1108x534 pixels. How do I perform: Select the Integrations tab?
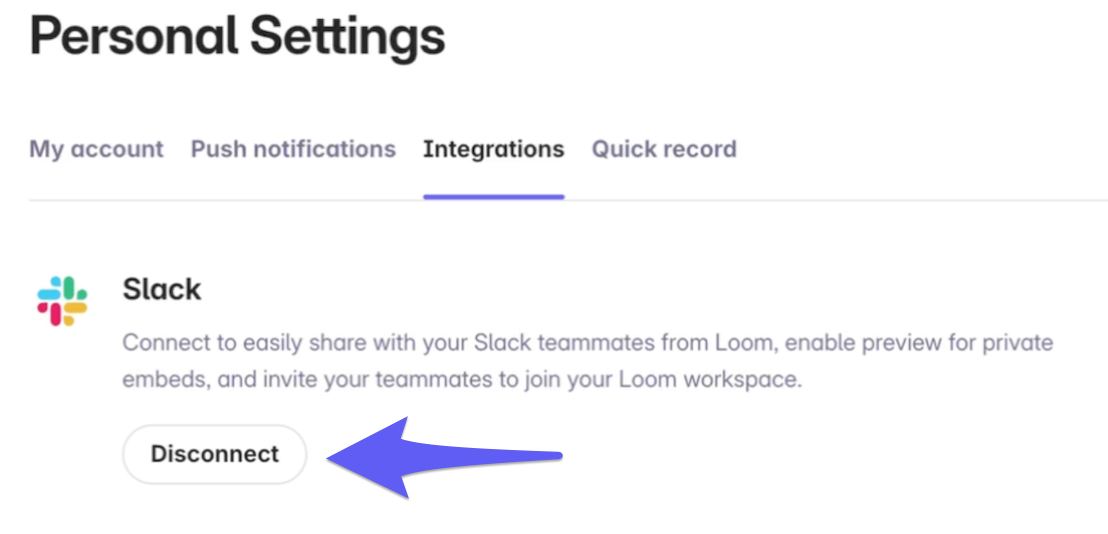[493, 149]
